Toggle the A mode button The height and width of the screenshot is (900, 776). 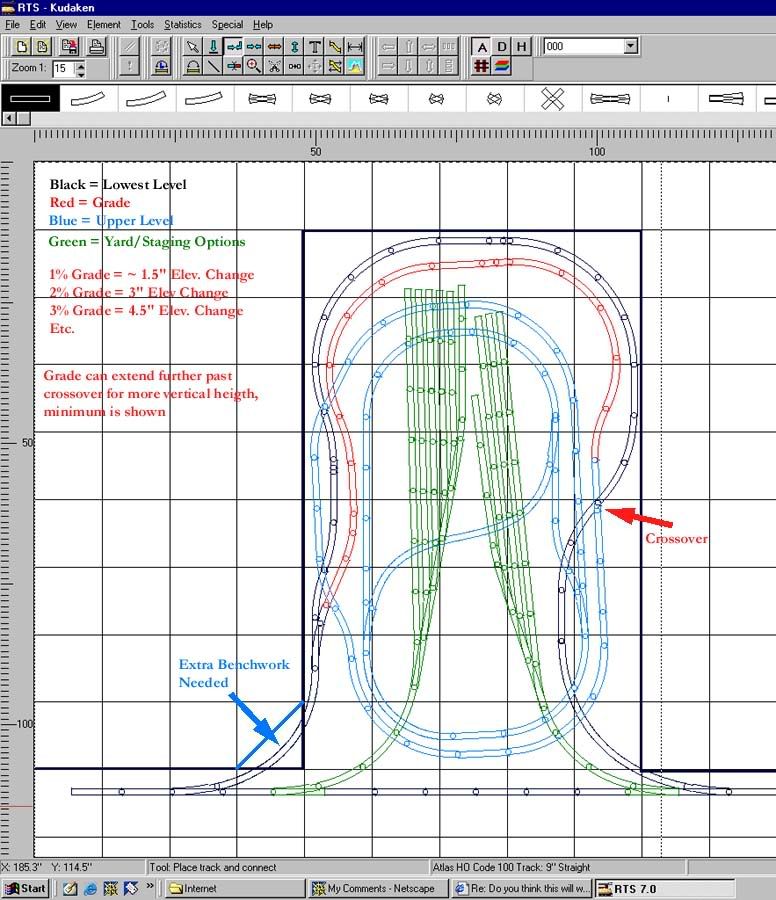coord(481,46)
